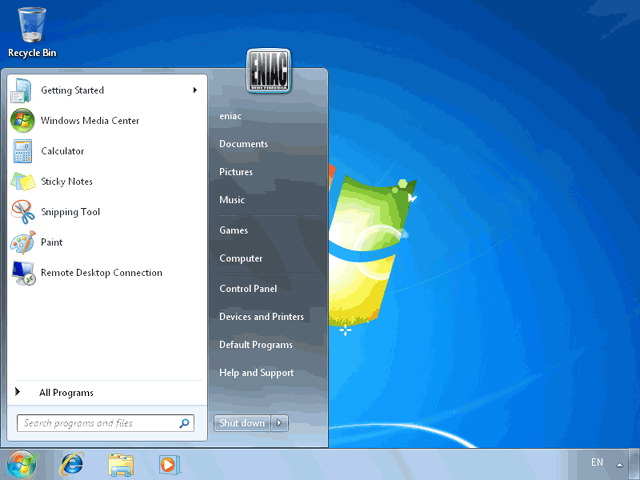Click the ENIAC user account picture
The width and height of the screenshot is (640, 480).
[268, 72]
